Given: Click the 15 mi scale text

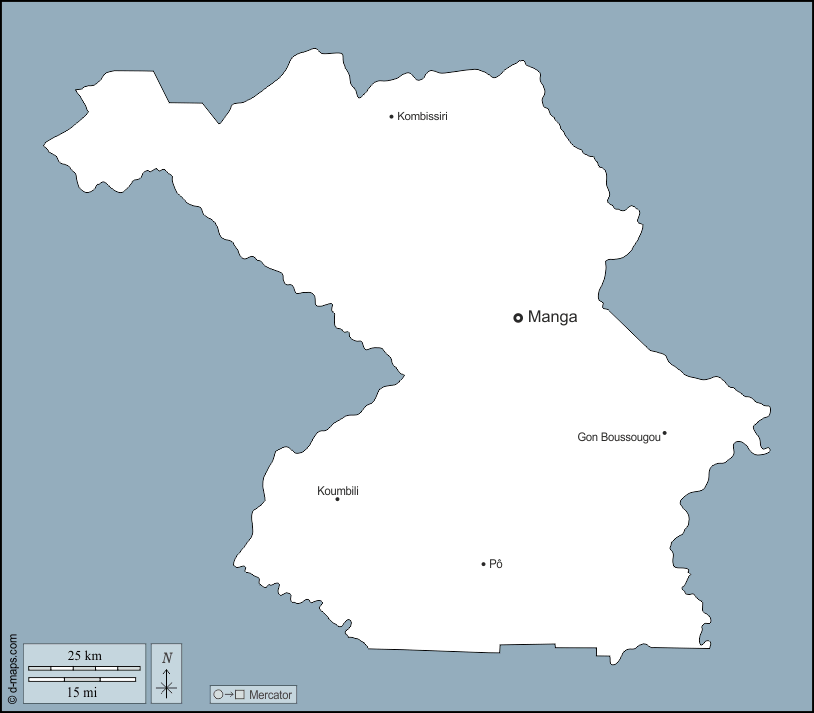Looking at the screenshot, I should point(82,692).
